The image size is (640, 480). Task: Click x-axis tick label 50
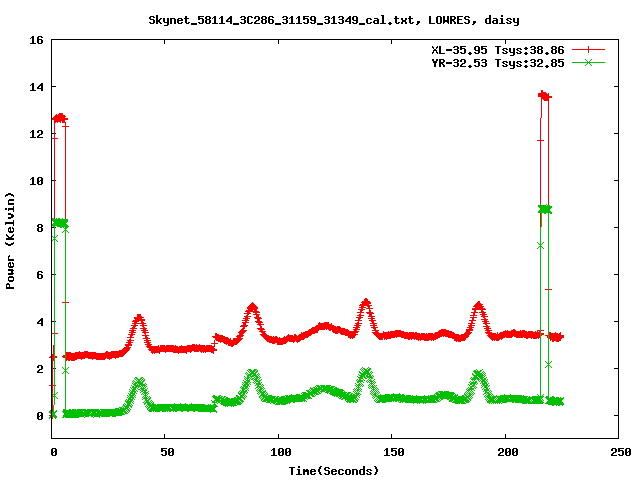[167, 452]
